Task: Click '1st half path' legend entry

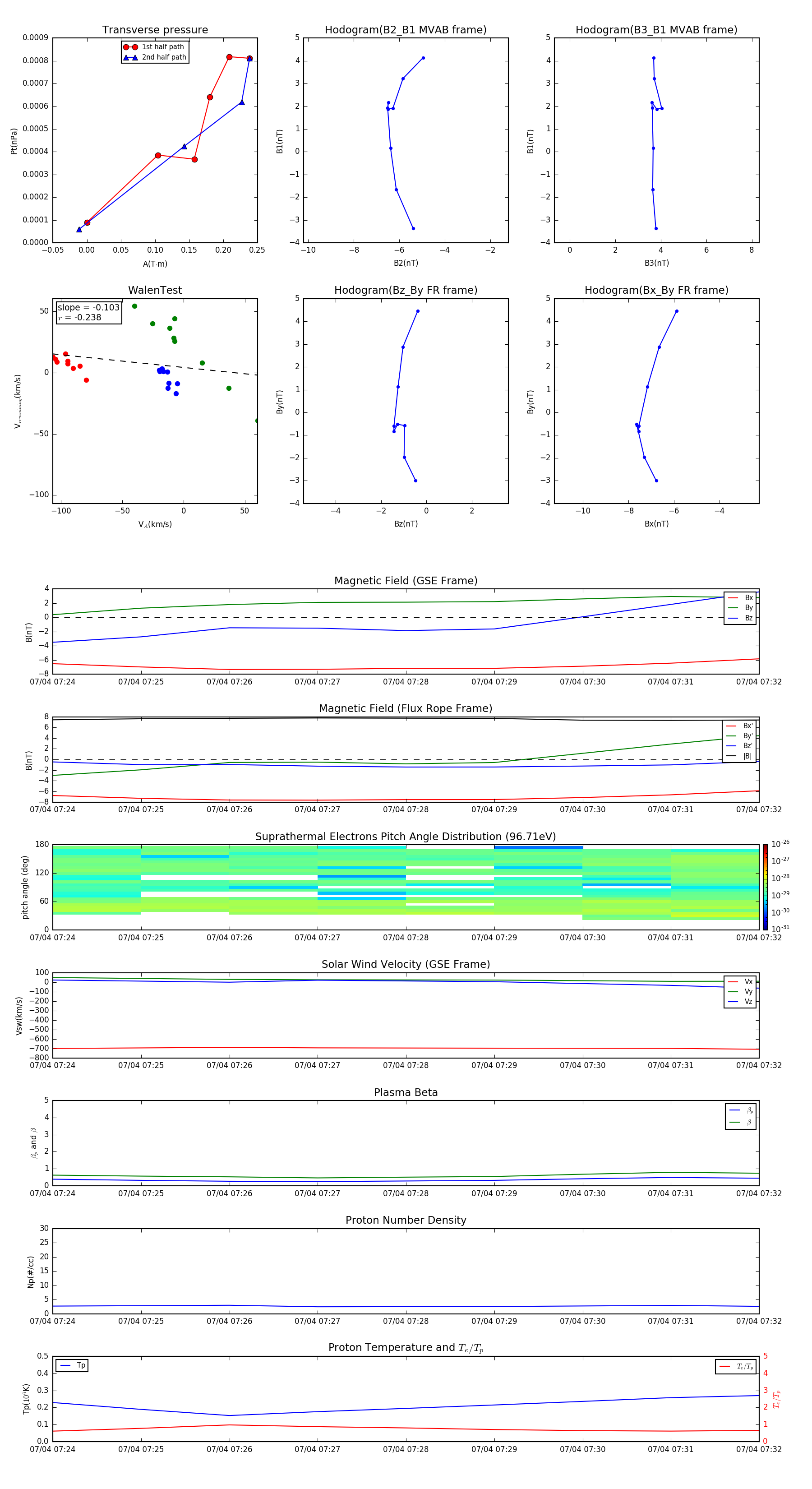Action: point(154,47)
